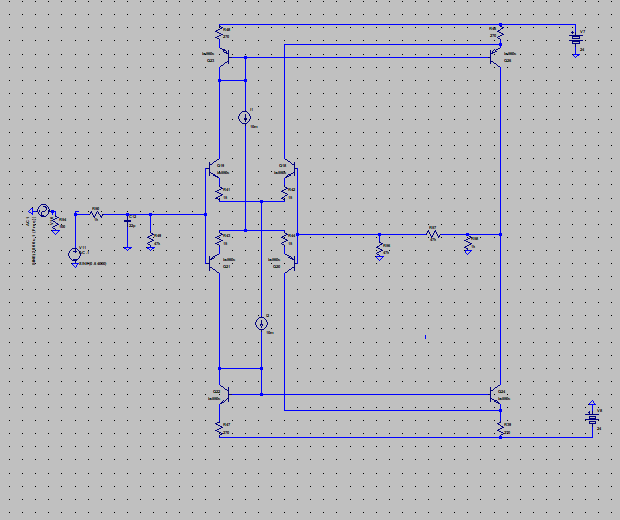620x520 pixels.
Task: Select horizontal input resistor before capacitor C12
Action: [x=96, y=214]
